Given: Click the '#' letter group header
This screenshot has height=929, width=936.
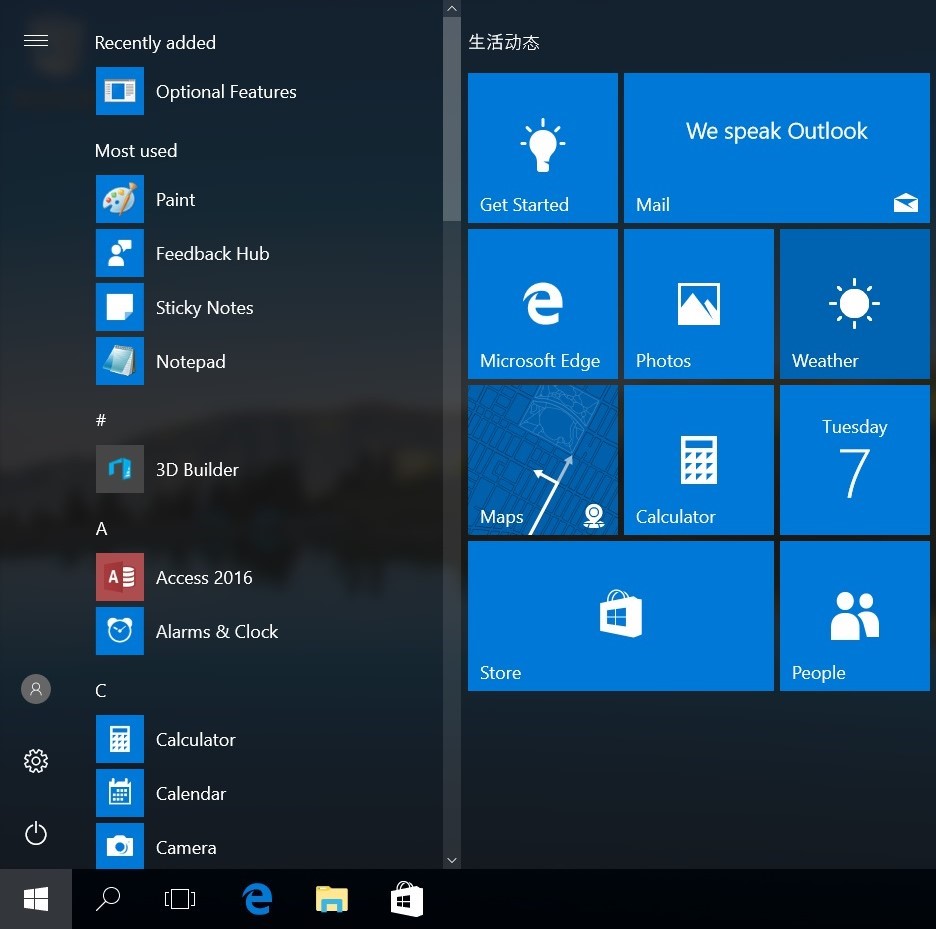Looking at the screenshot, I should coord(101,420).
